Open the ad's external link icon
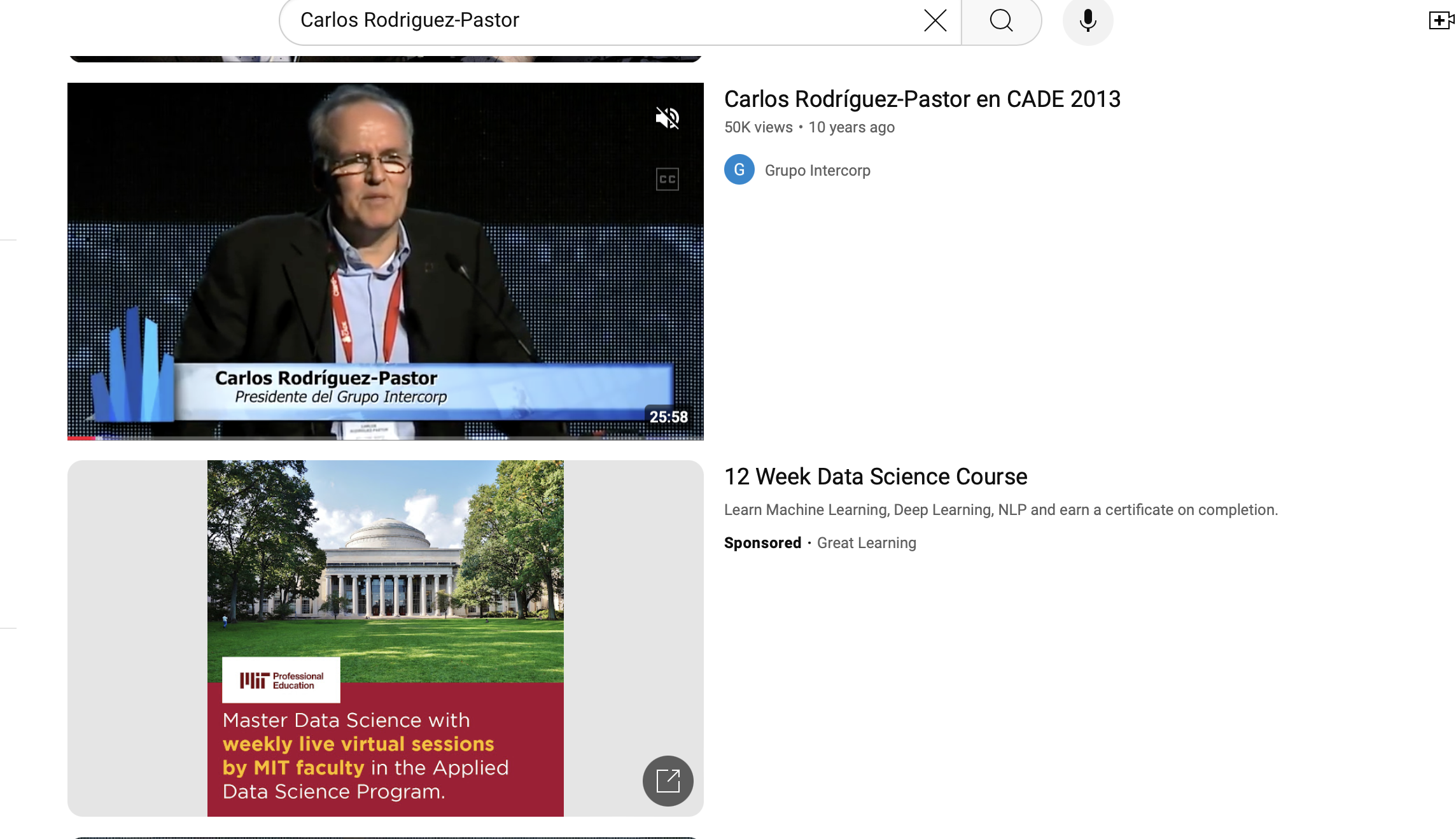The width and height of the screenshot is (1456, 839). point(668,780)
